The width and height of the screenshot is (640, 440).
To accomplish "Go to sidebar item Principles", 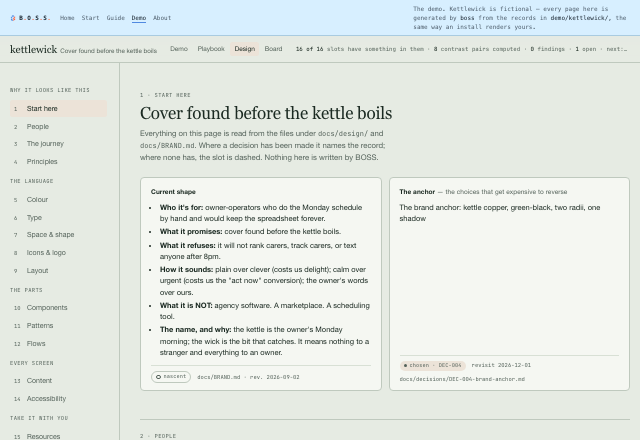I will [58, 162].
